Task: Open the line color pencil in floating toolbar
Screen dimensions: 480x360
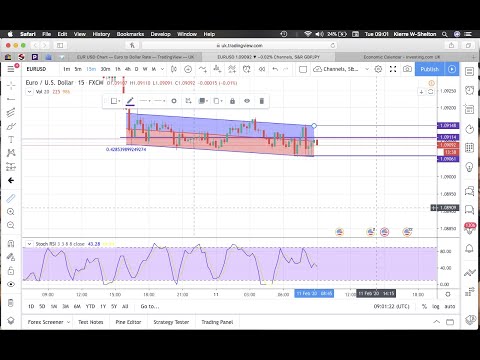Action: pyautogui.click(x=130, y=101)
